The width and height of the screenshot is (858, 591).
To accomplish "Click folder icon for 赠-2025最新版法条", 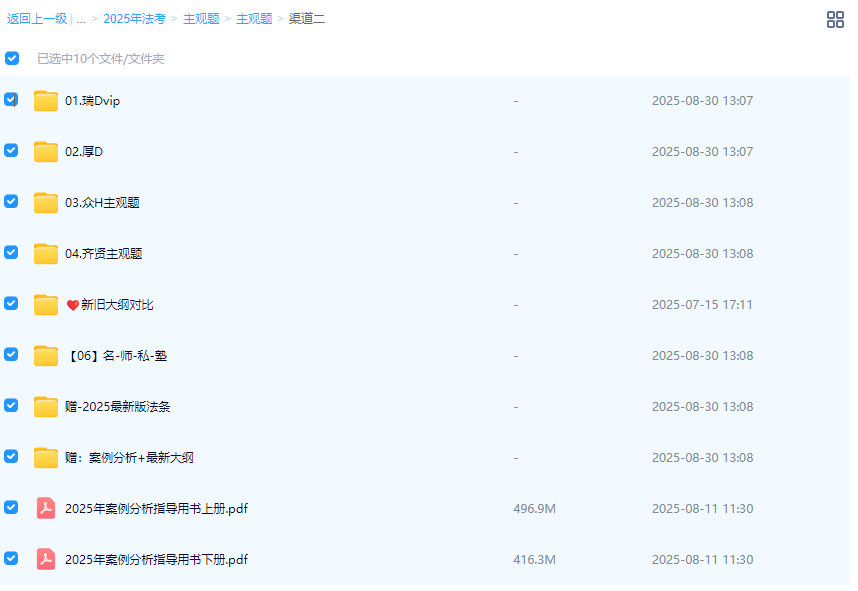I will [x=46, y=407].
